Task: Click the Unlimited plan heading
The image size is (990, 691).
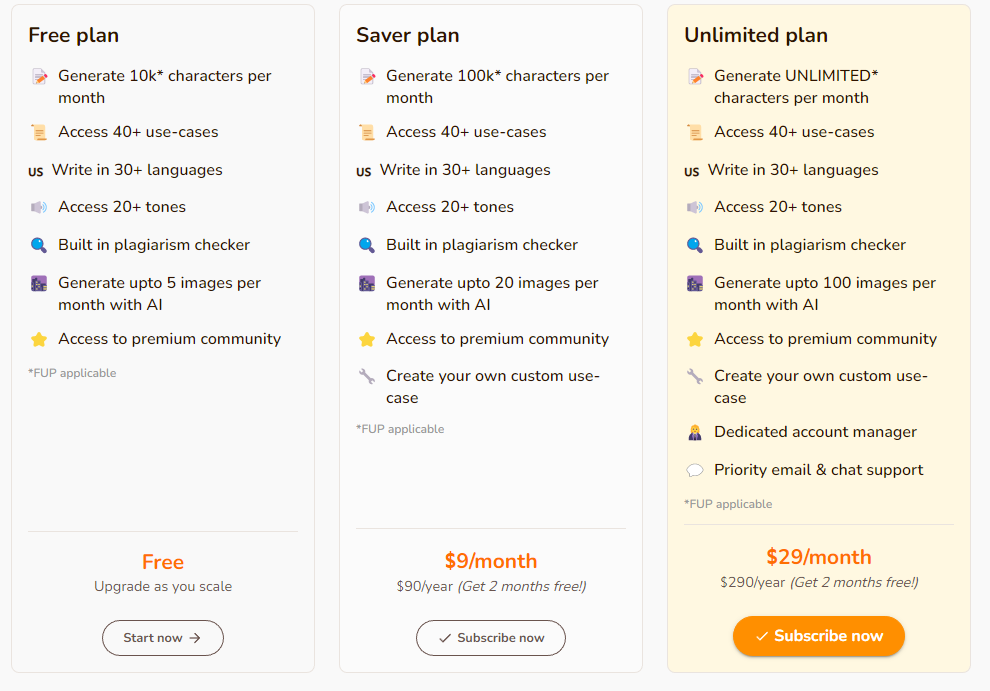Action: [756, 35]
